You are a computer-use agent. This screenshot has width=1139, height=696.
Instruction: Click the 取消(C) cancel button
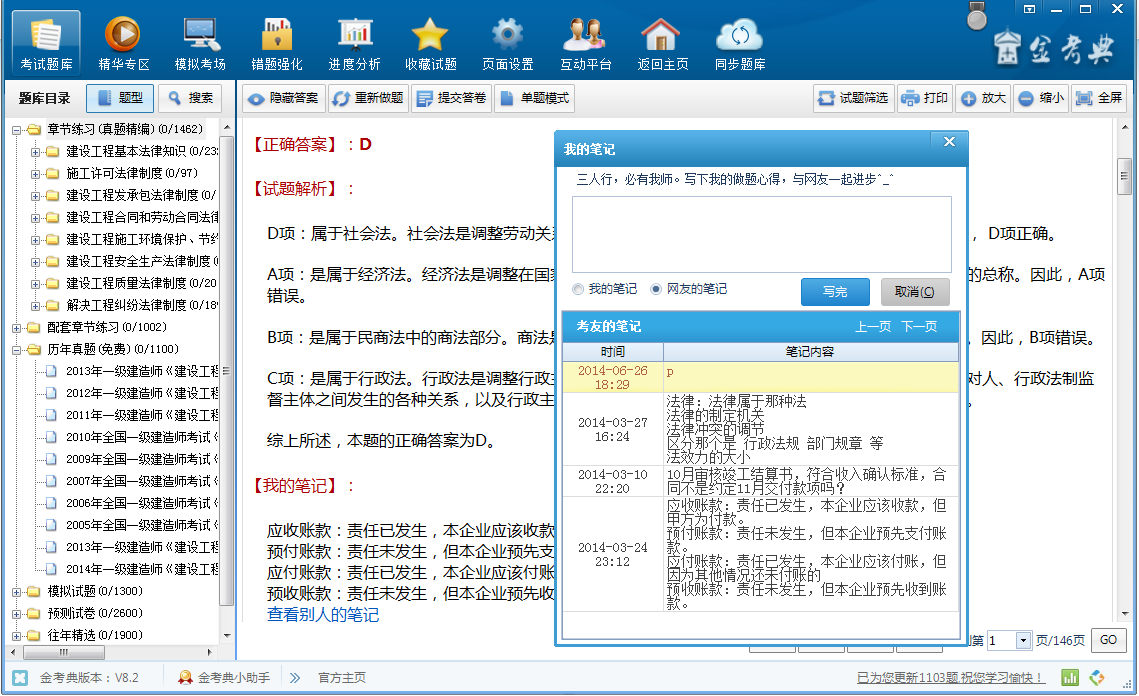coord(915,292)
